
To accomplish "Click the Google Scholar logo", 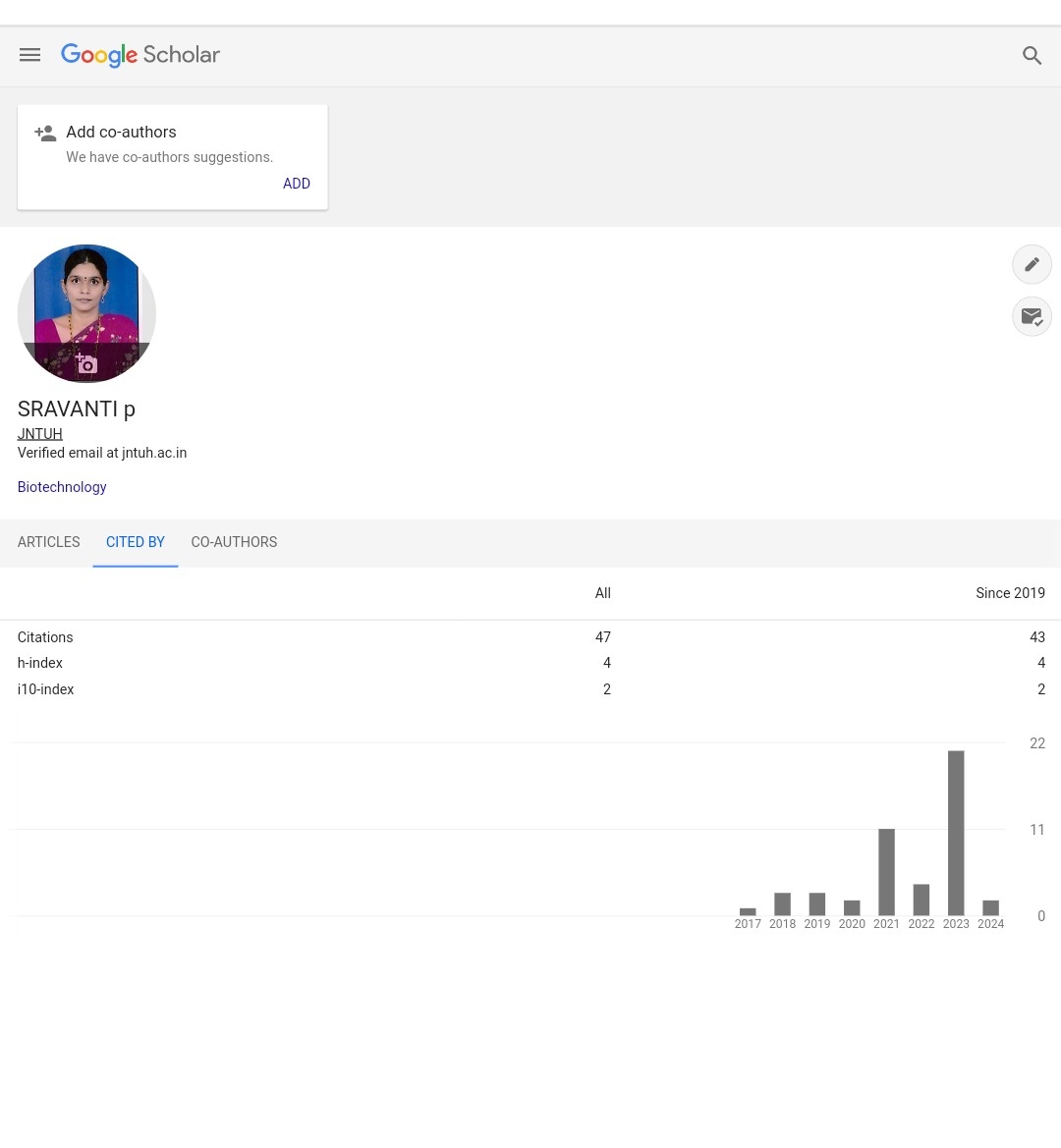I will tap(140, 55).
